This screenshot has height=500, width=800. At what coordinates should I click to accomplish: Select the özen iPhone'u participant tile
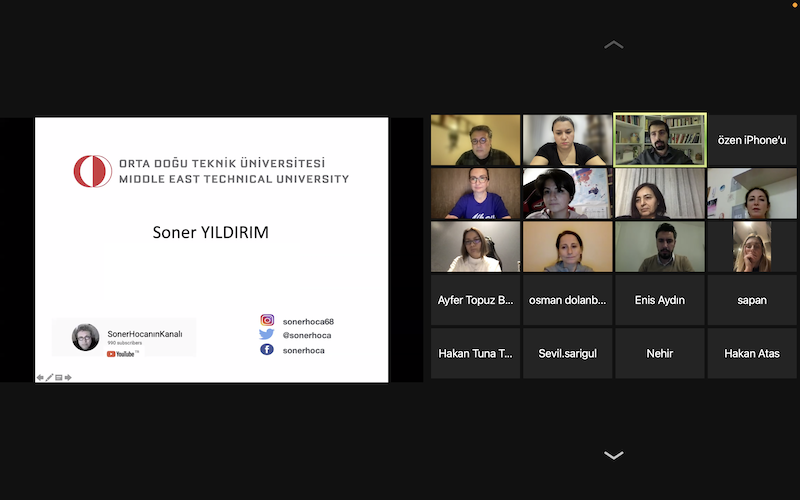coord(752,140)
